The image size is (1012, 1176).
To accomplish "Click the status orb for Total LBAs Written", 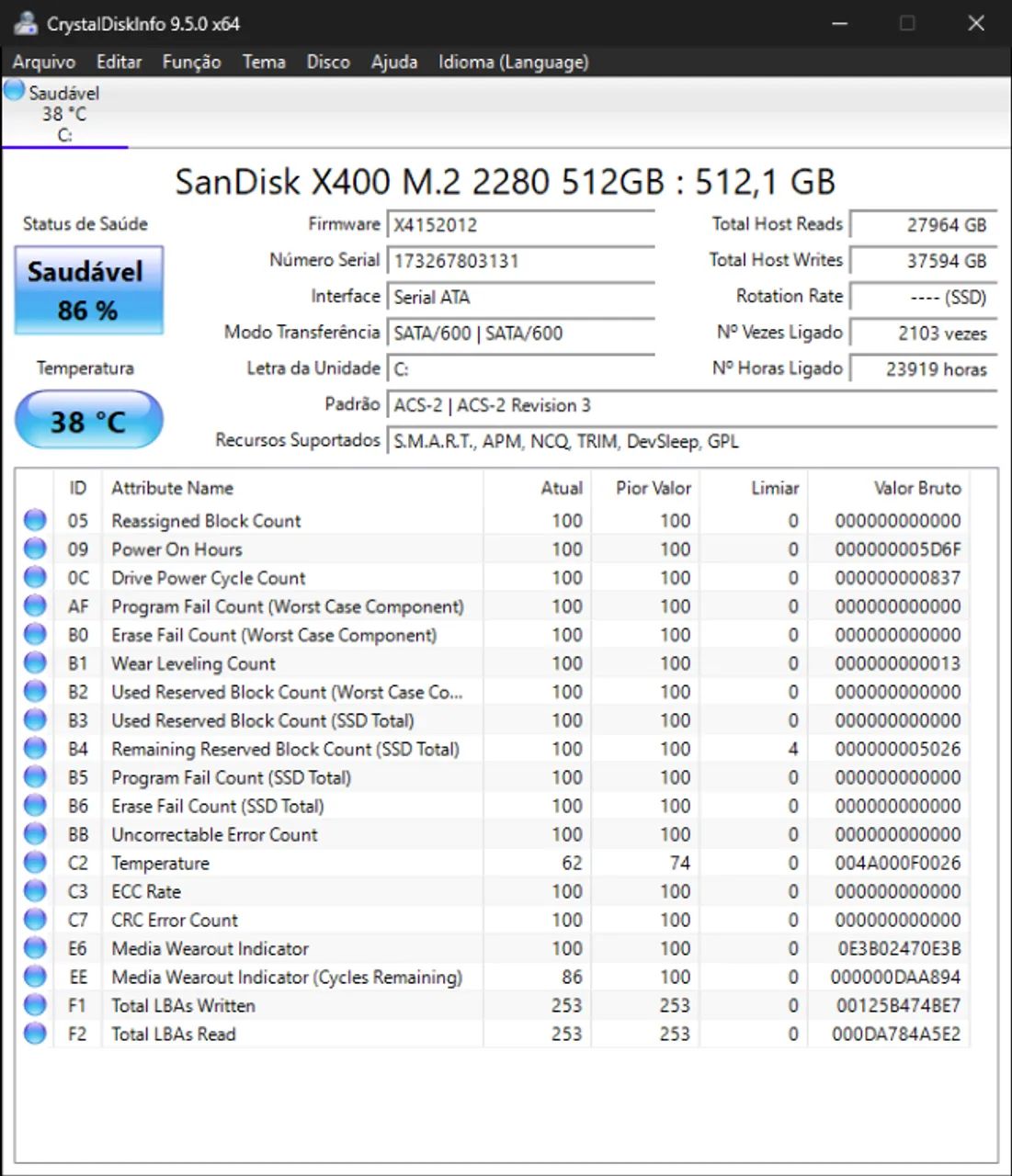I will tap(35, 1004).
